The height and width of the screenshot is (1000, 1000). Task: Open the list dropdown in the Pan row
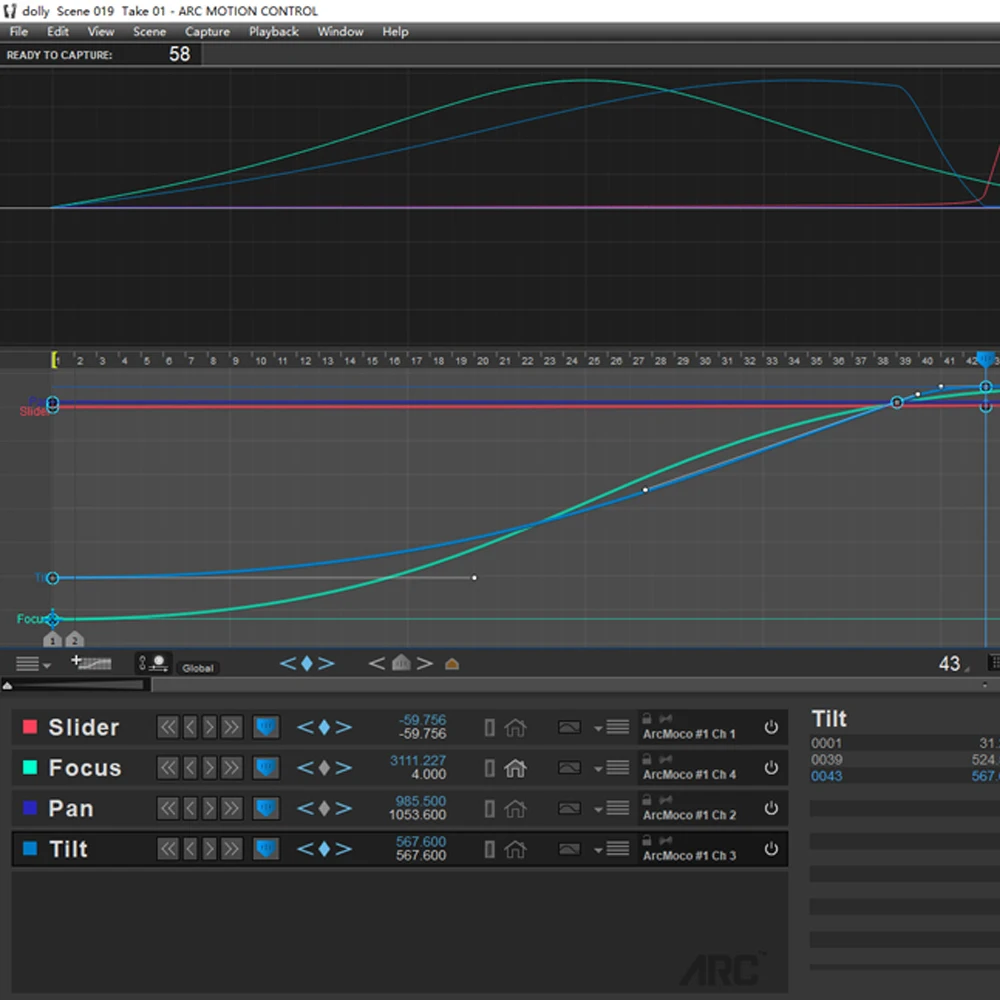pyautogui.click(x=613, y=808)
